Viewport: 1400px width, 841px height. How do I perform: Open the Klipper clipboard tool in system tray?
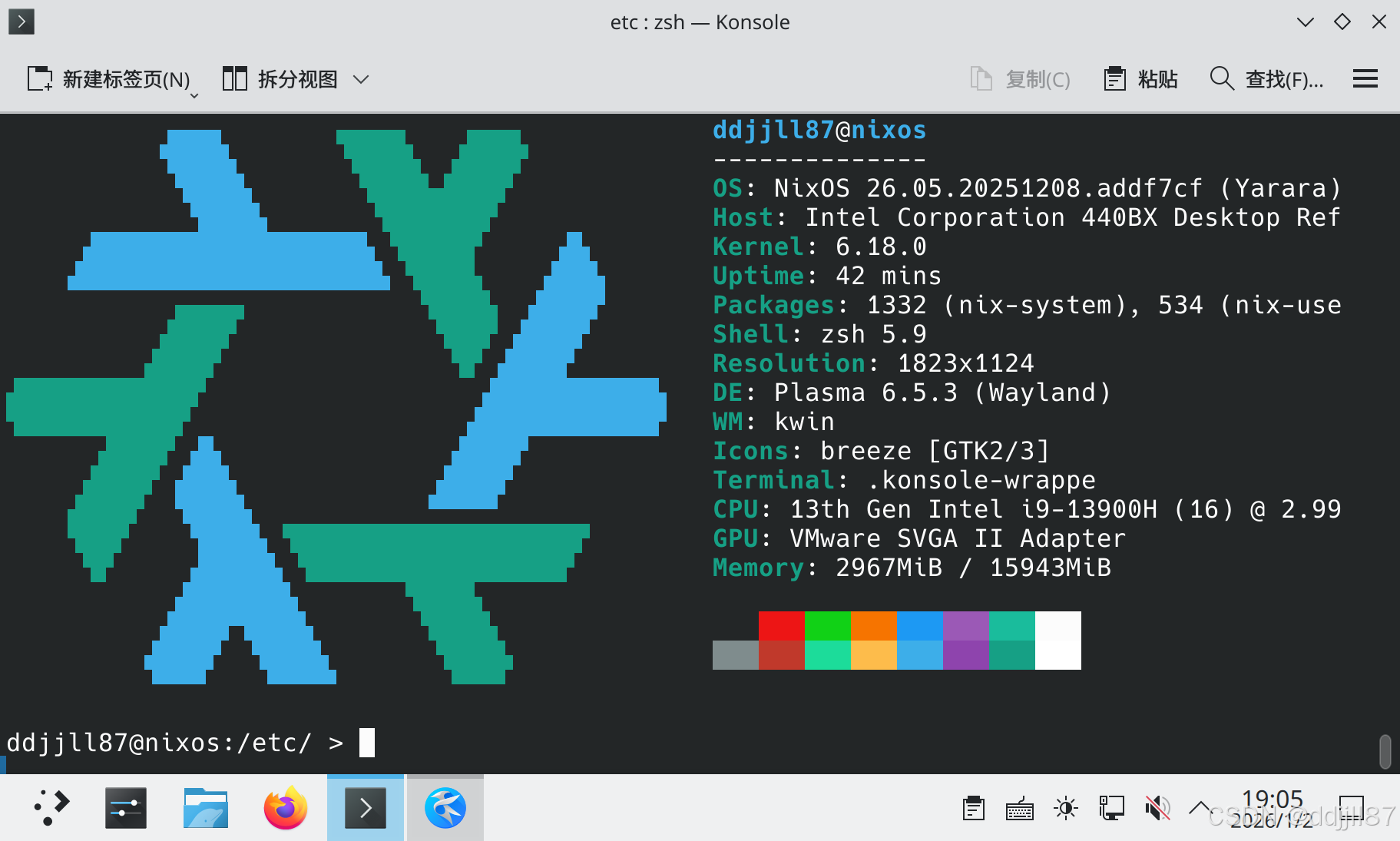[x=972, y=807]
